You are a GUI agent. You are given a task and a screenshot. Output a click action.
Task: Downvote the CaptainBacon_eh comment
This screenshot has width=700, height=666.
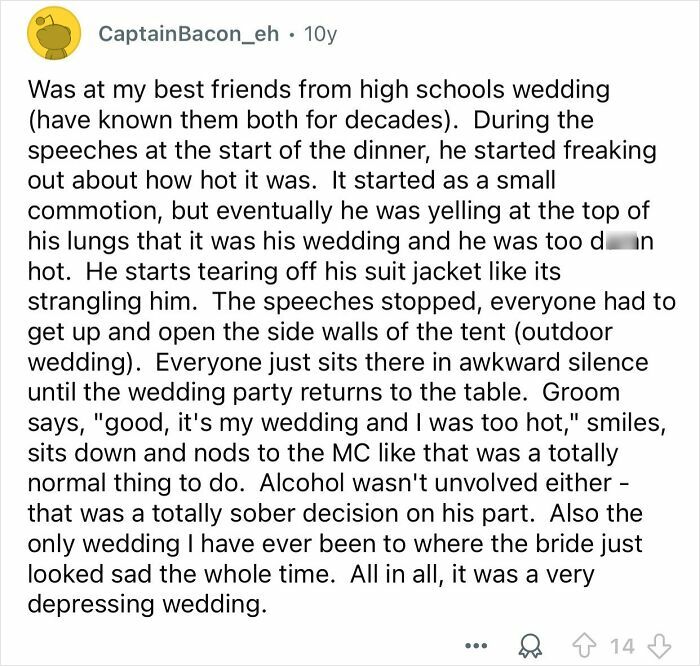tap(659, 646)
